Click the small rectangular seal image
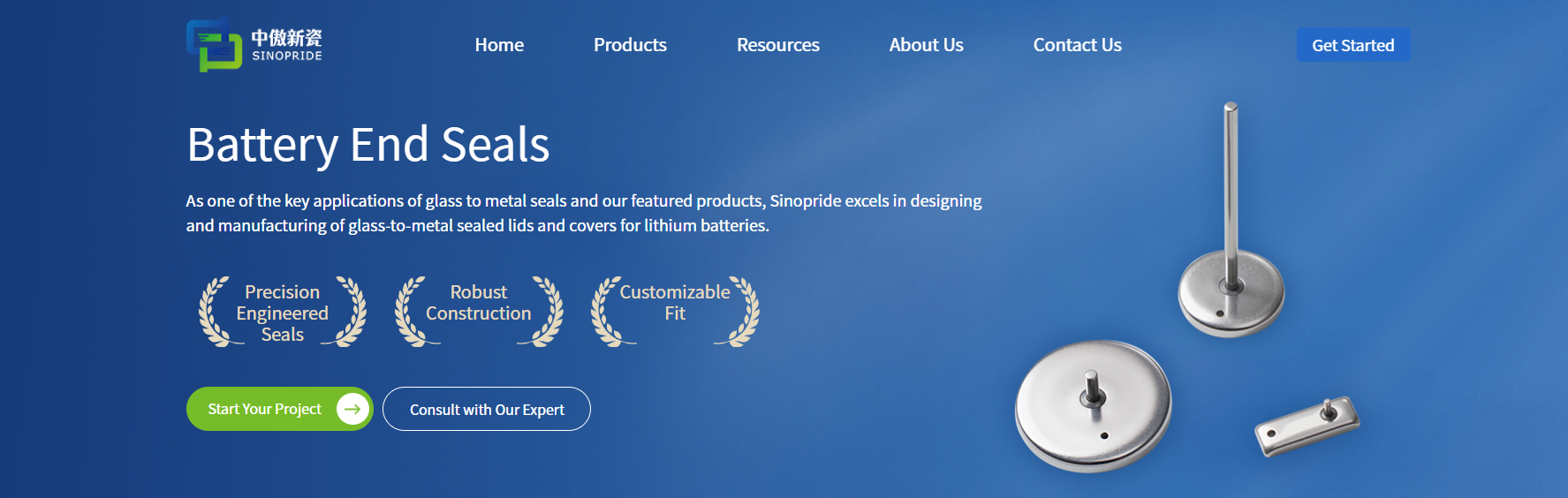The image size is (1568, 498). pyautogui.click(x=1307, y=426)
